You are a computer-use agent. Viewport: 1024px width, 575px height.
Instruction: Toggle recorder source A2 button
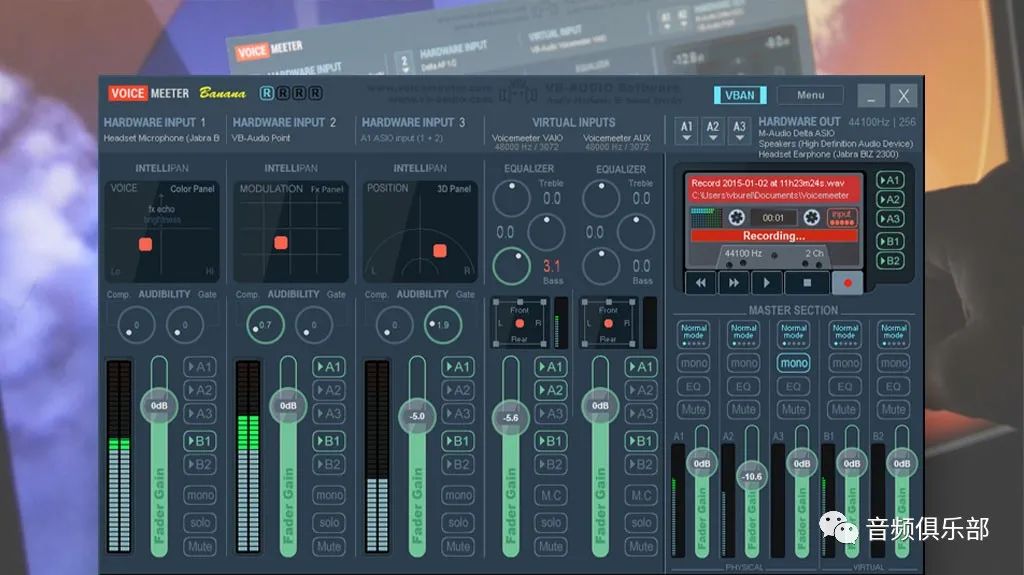(x=889, y=199)
